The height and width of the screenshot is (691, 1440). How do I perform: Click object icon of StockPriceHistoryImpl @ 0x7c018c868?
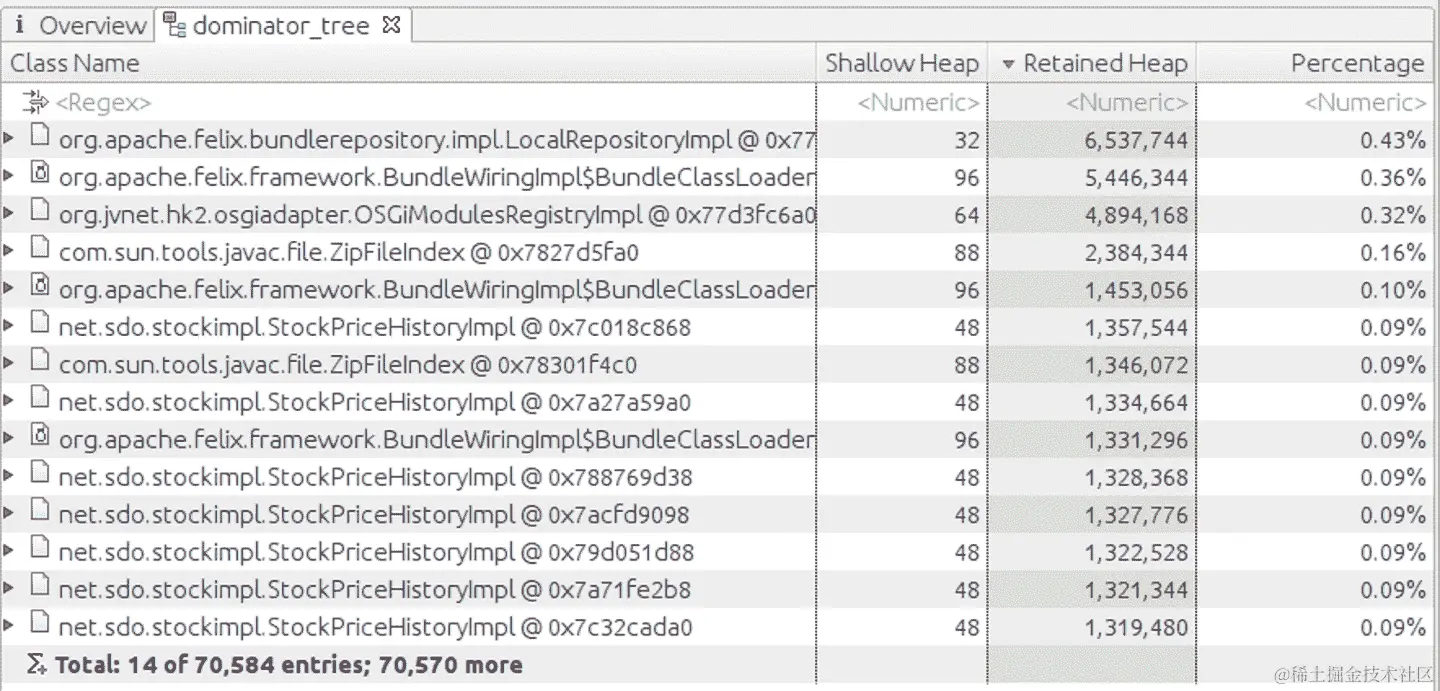click(40, 323)
